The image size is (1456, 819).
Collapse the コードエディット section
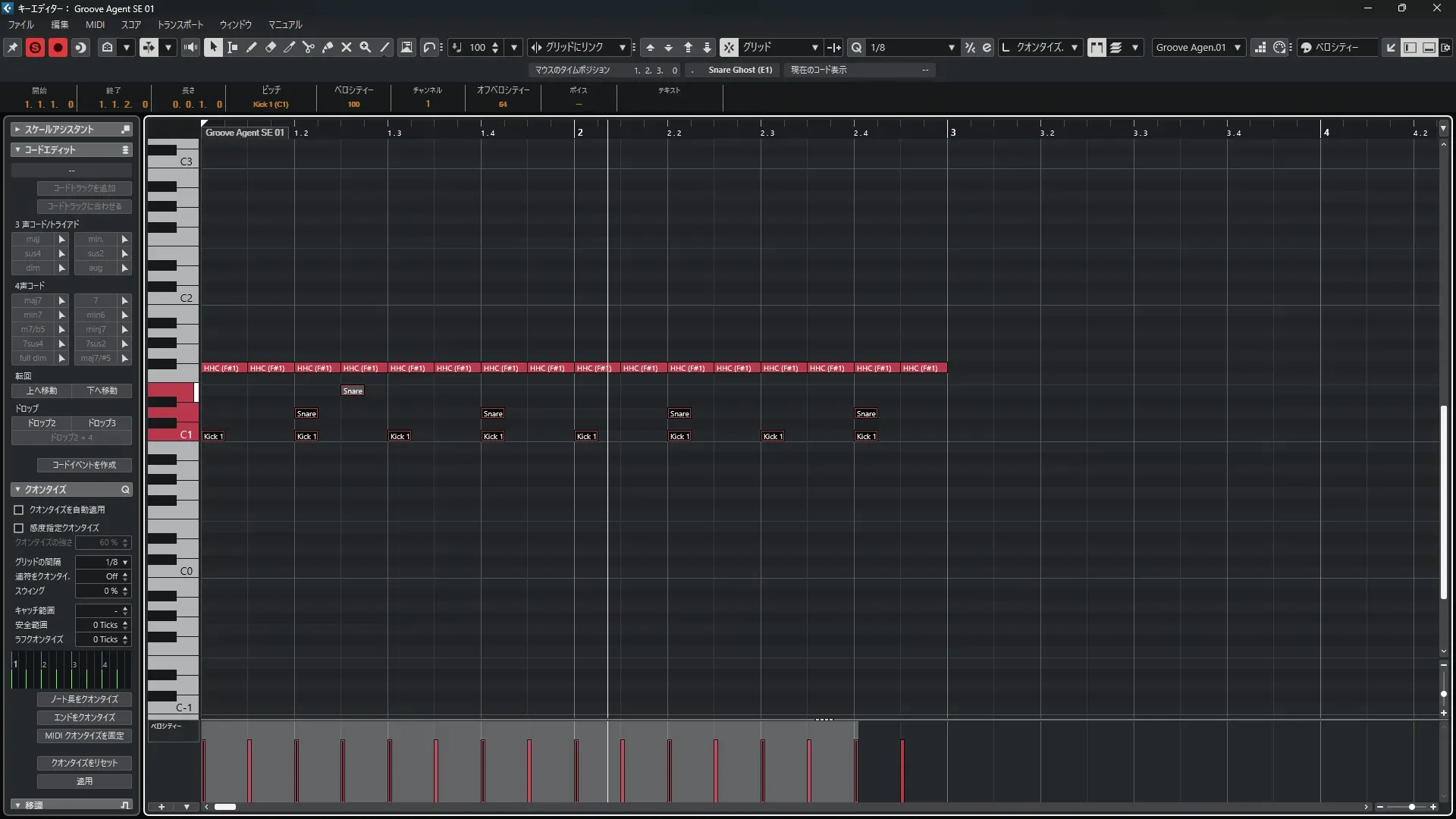point(17,150)
